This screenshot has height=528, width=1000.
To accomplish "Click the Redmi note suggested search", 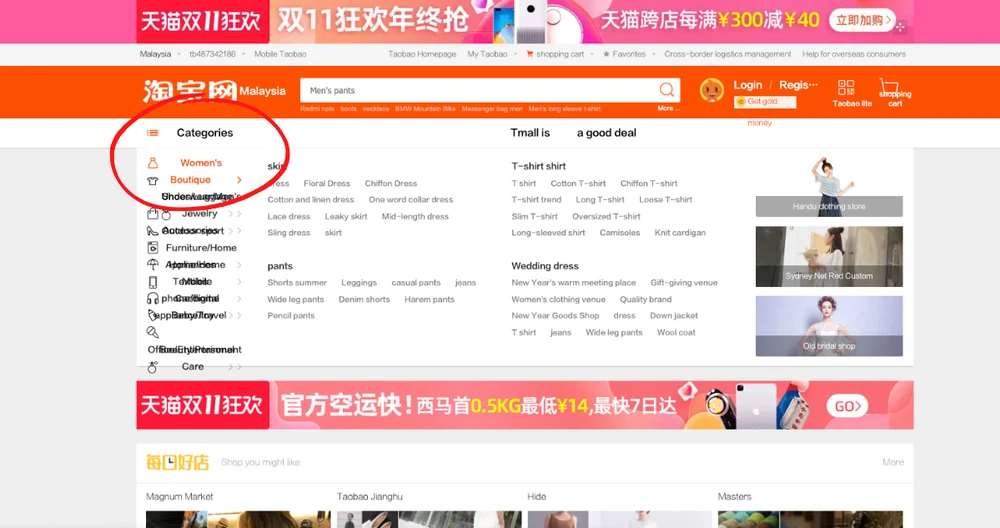I will [x=317, y=109].
